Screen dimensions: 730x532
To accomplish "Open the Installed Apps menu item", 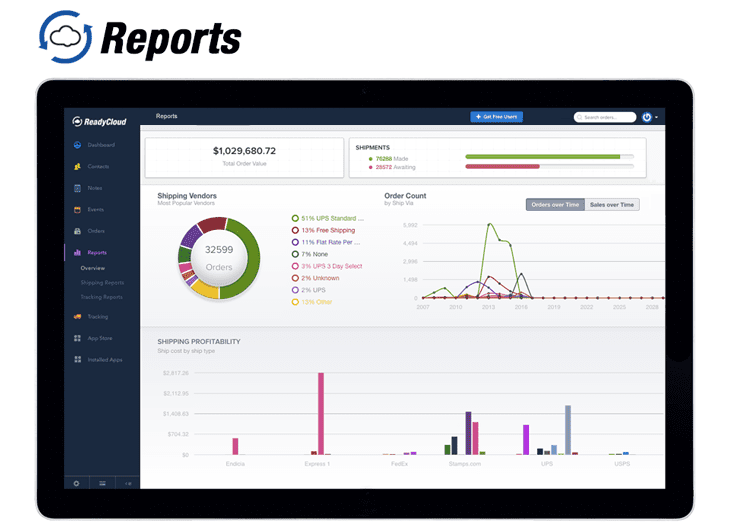I will pyautogui.click(x=105, y=359).
